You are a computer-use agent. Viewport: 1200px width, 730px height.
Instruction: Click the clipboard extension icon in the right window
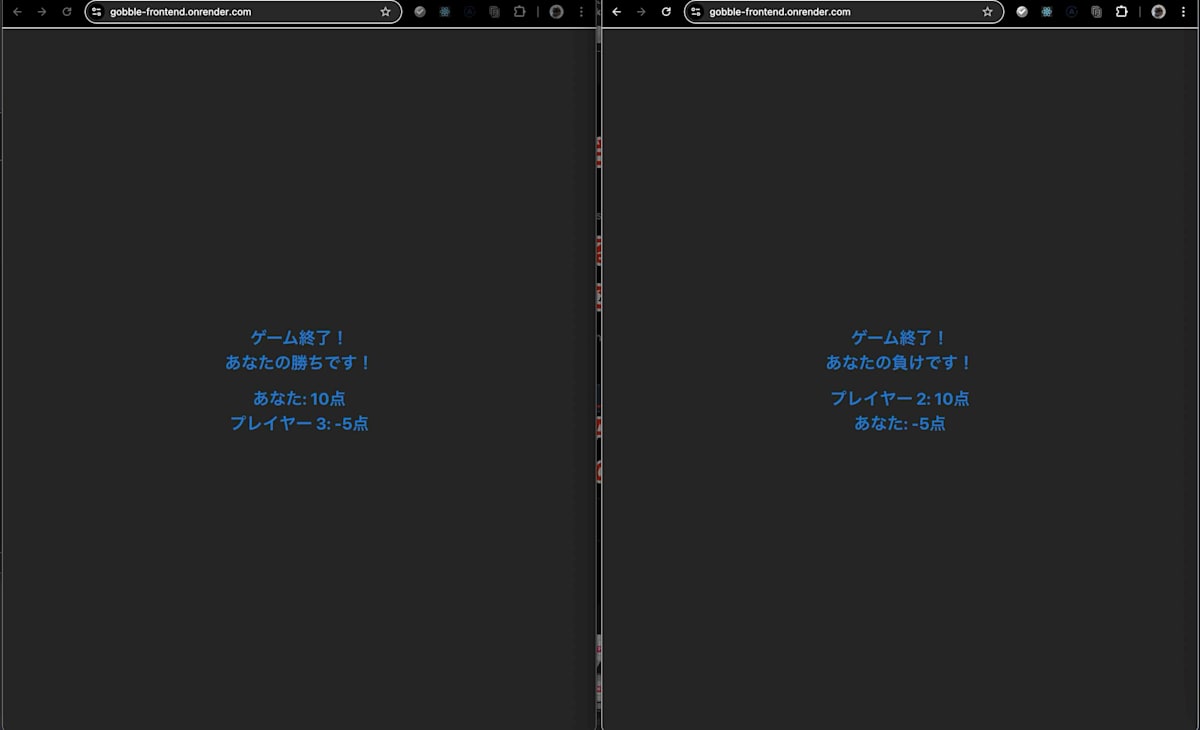click(1096, 12)
